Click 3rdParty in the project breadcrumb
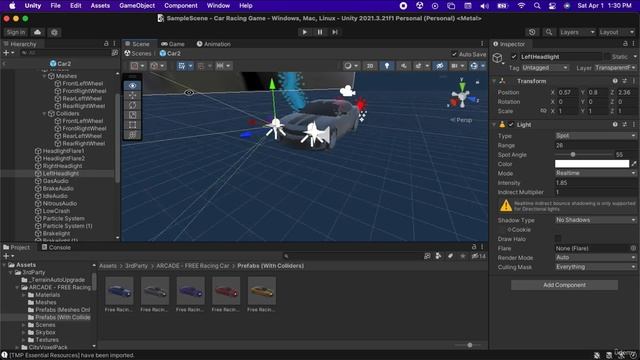Viewport: 640px width, 360px height. click(136, 266)
